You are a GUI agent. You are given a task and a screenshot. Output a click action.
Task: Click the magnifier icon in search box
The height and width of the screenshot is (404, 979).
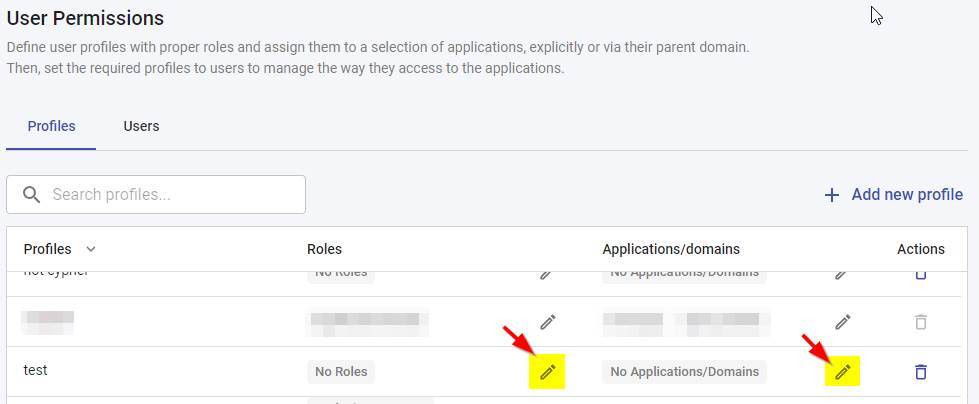pyautogui.click(x=31, y=195)
